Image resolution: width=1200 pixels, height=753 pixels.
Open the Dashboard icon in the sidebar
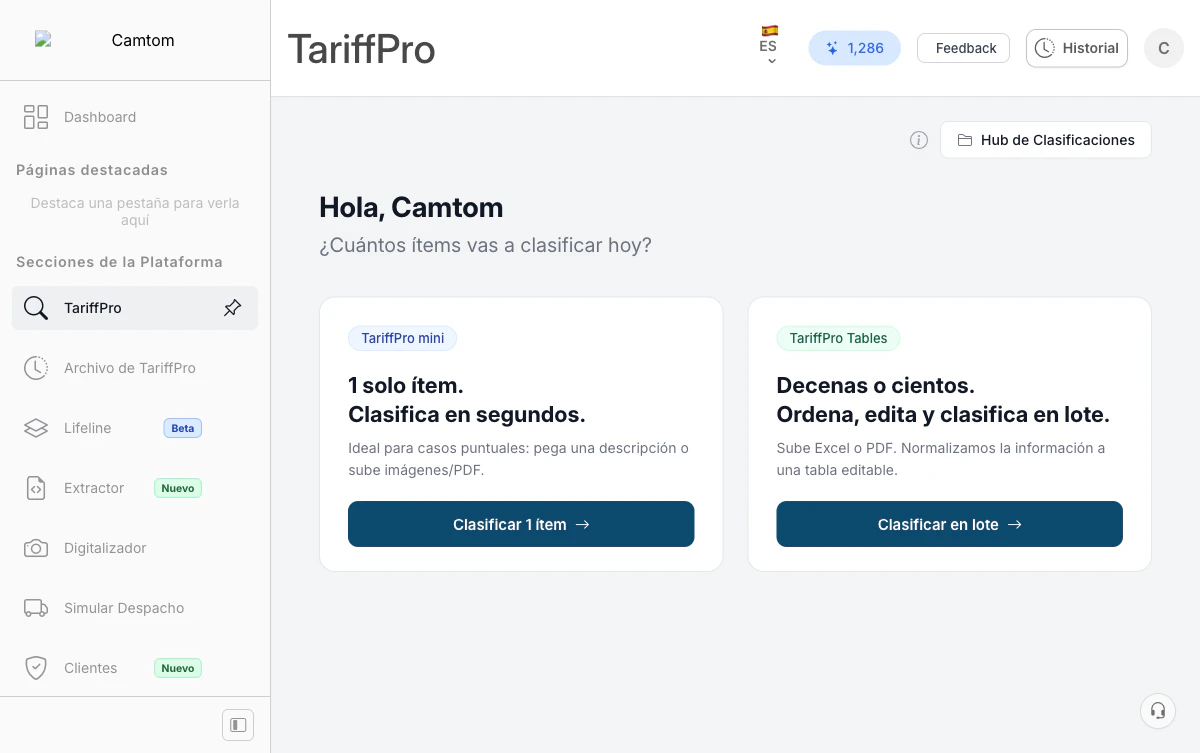click(x=35, y=117)
